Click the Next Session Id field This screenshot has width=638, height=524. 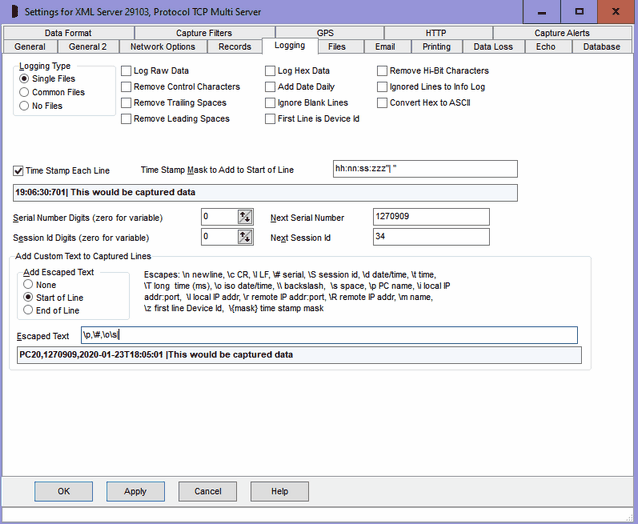pyautogui.click(x=431, y=237)
